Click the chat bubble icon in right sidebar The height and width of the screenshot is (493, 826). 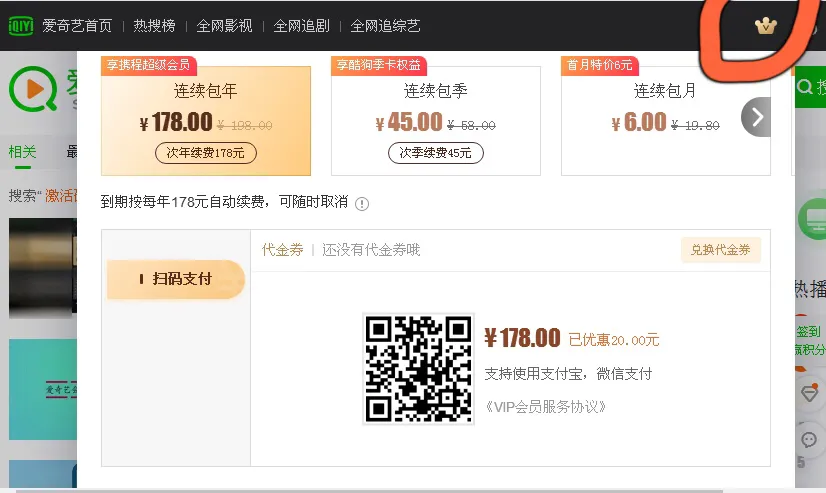tap(809, 439)
